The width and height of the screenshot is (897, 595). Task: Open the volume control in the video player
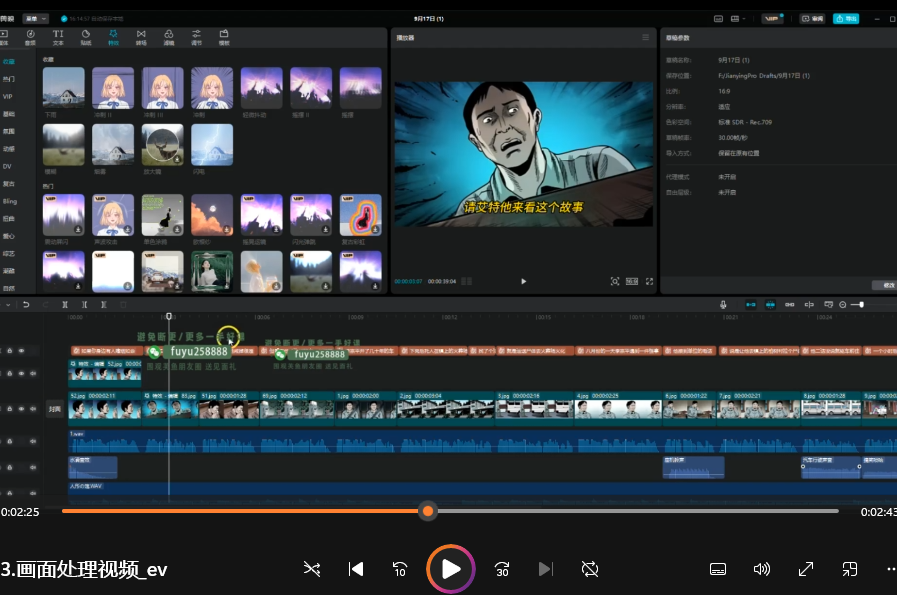[x=761, y=569]
